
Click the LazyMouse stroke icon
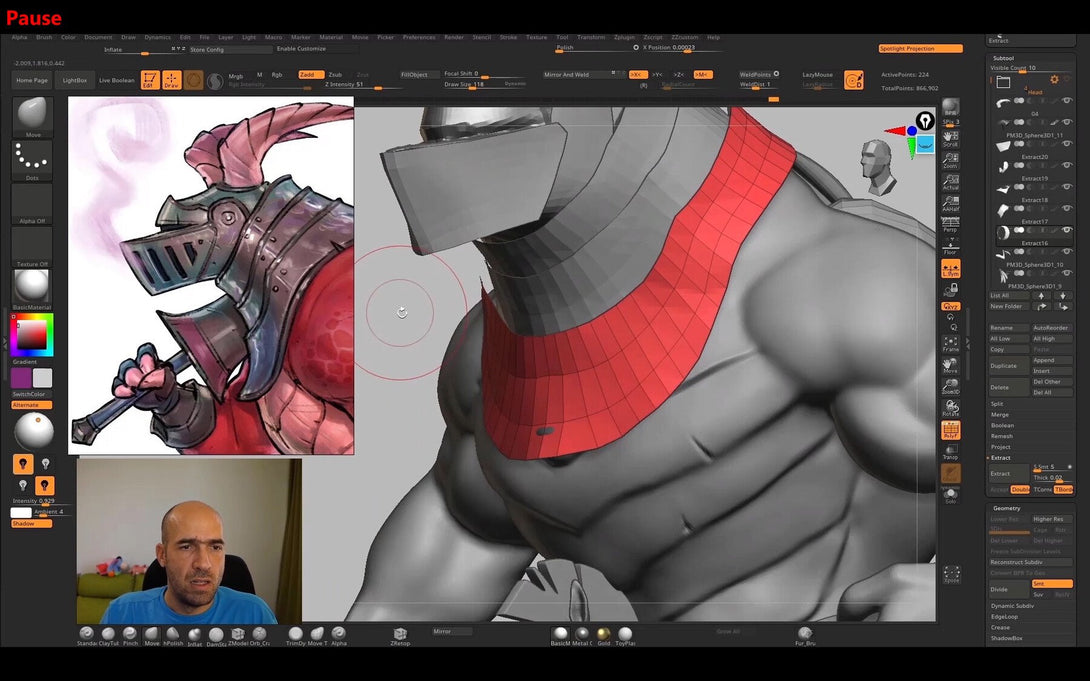[x=854, y=80]
